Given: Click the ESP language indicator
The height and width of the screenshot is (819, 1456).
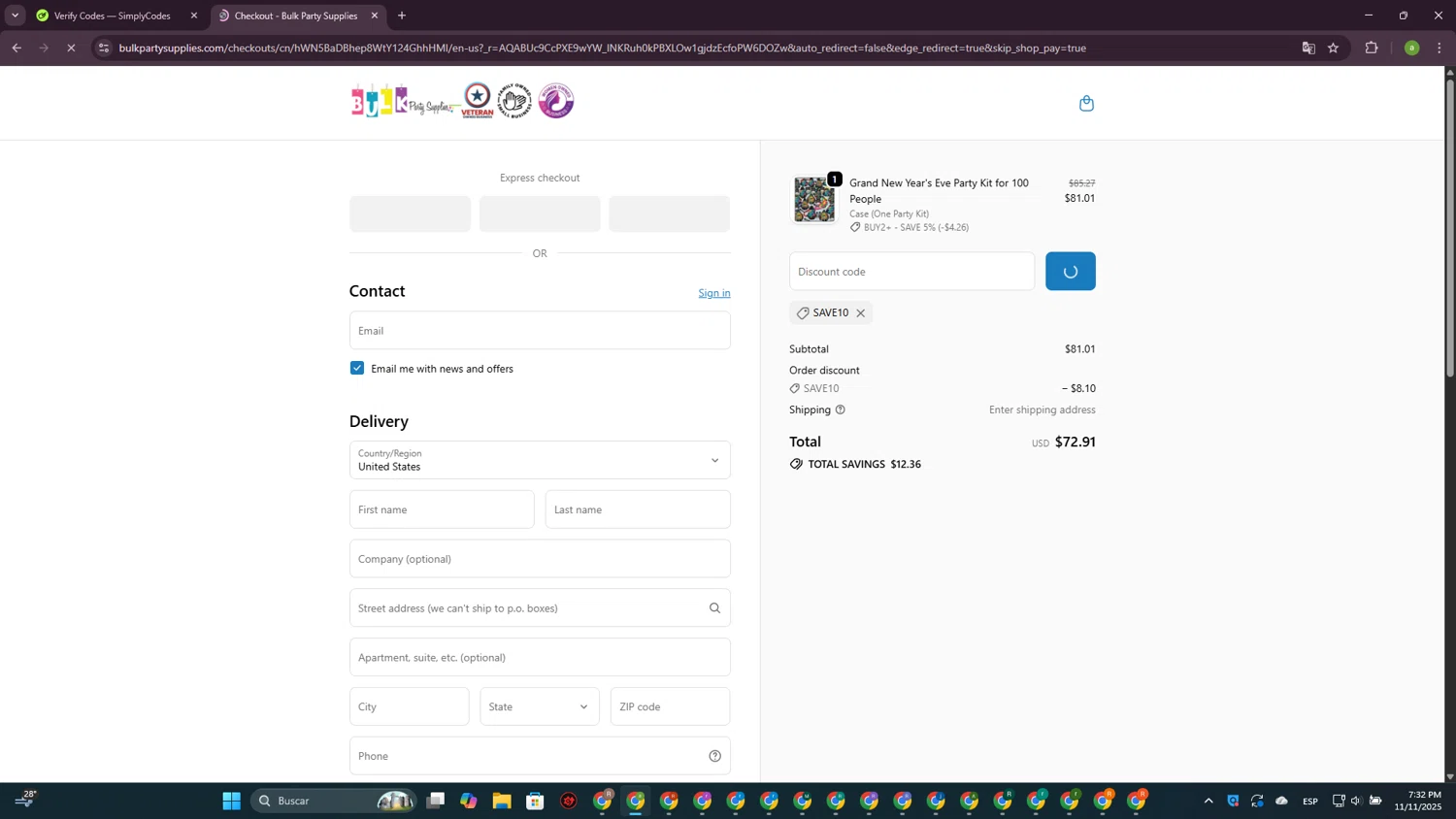Looking at the screenshot, I should [x=1310, y=801].
